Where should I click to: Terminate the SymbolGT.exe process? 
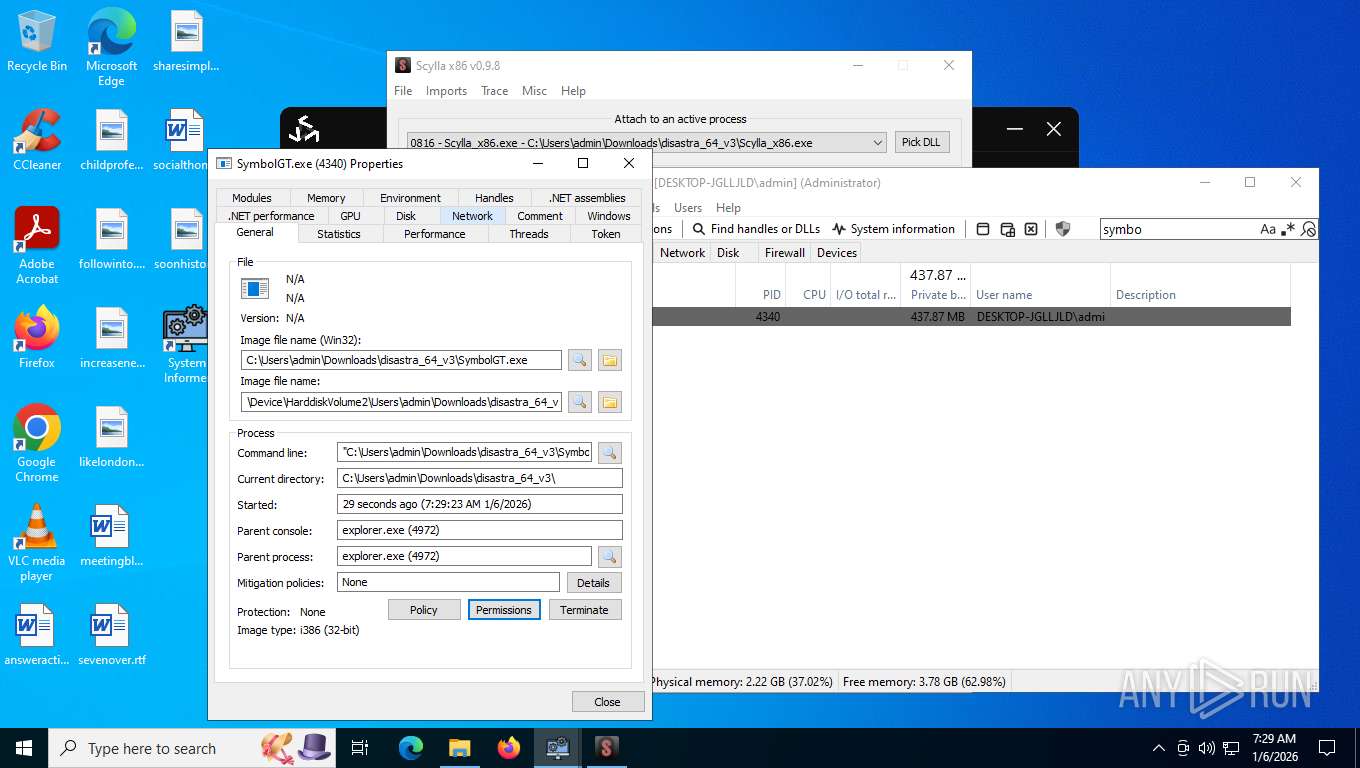coord(584,610)
